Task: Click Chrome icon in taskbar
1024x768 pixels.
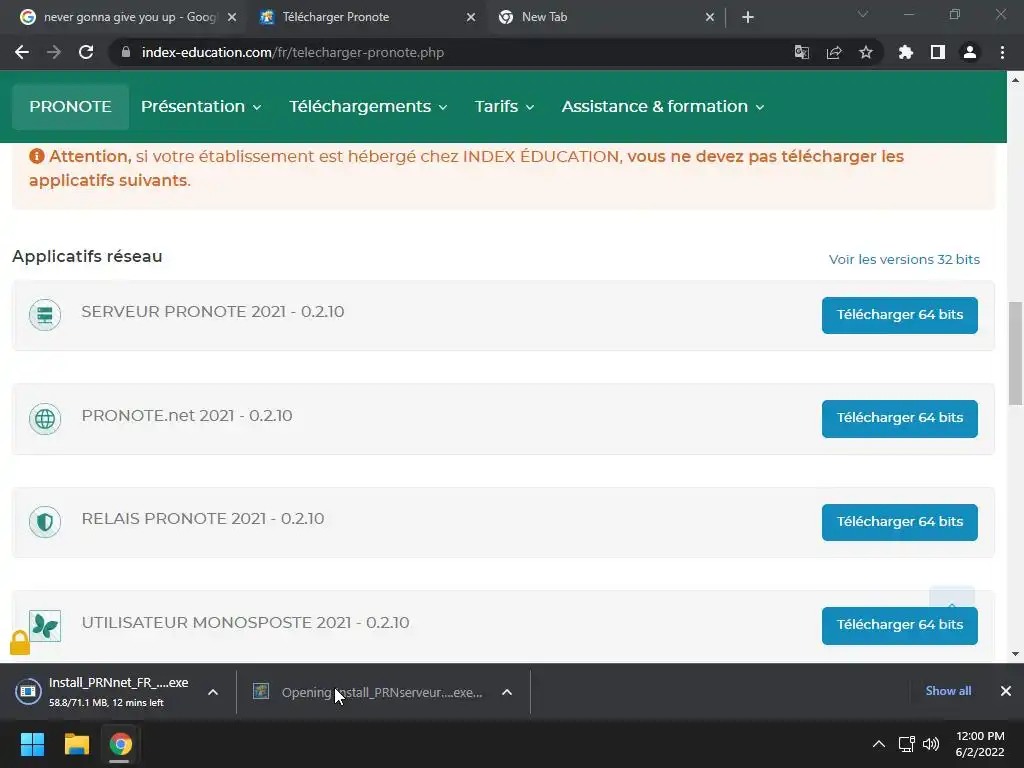Action: 120,744
